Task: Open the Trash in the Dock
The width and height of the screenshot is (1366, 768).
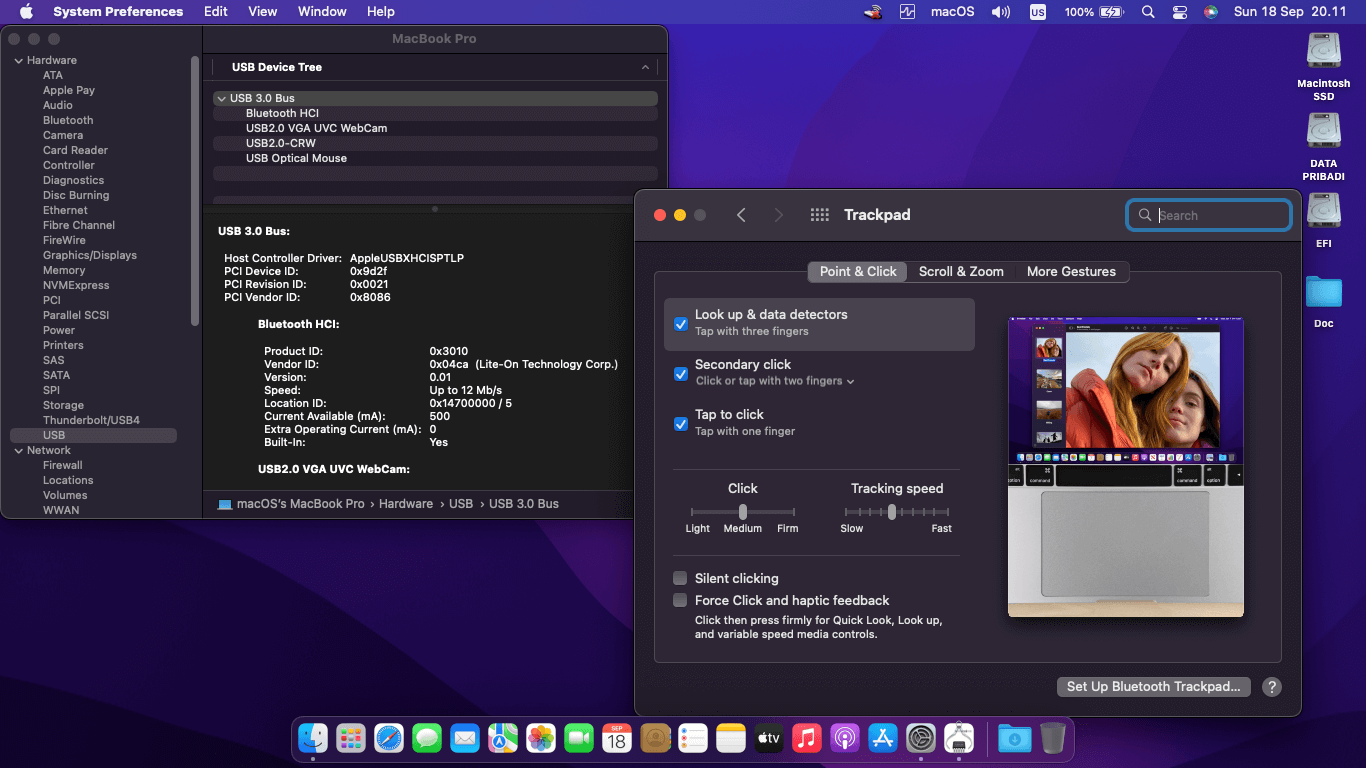Action: click(1053, 739)
